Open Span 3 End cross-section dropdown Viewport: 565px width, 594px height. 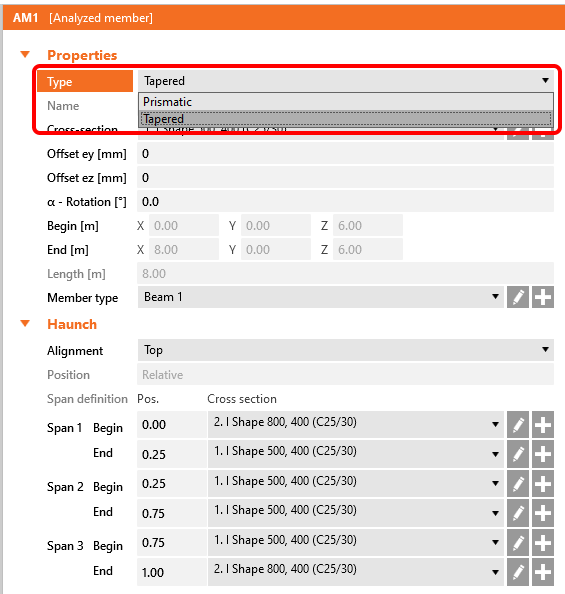[x=355, y=572]
